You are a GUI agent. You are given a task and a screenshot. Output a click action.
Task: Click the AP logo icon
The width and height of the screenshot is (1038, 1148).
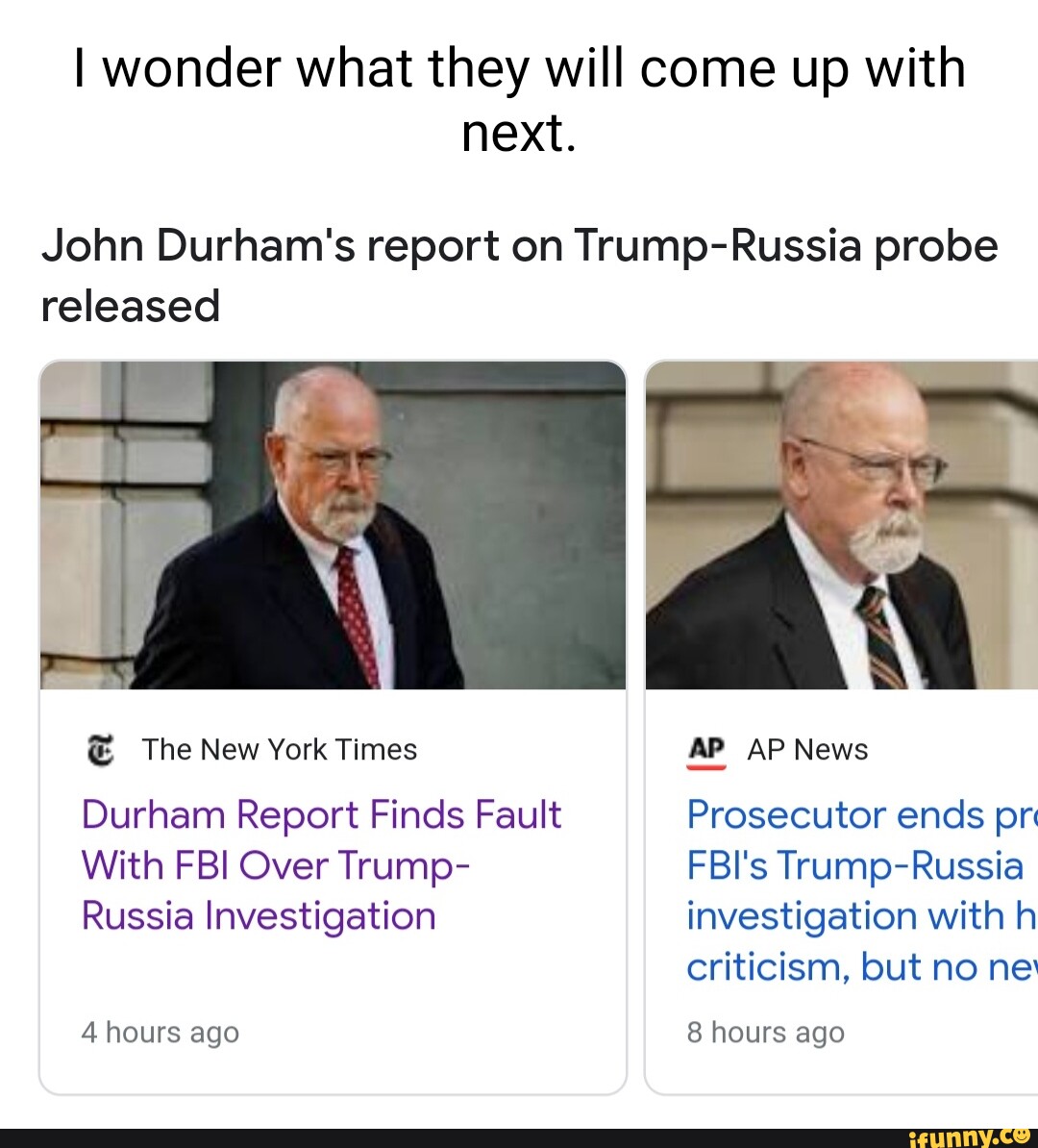705,750
